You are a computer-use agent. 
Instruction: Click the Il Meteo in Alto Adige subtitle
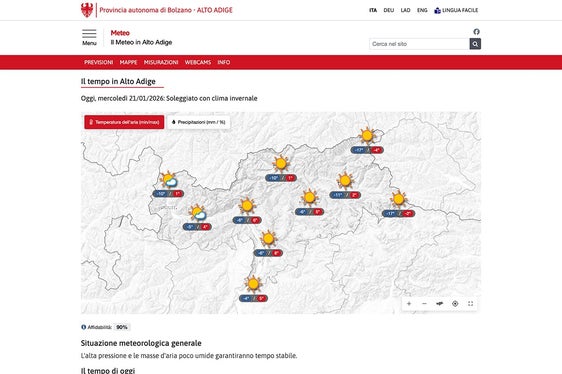[142, 42]
